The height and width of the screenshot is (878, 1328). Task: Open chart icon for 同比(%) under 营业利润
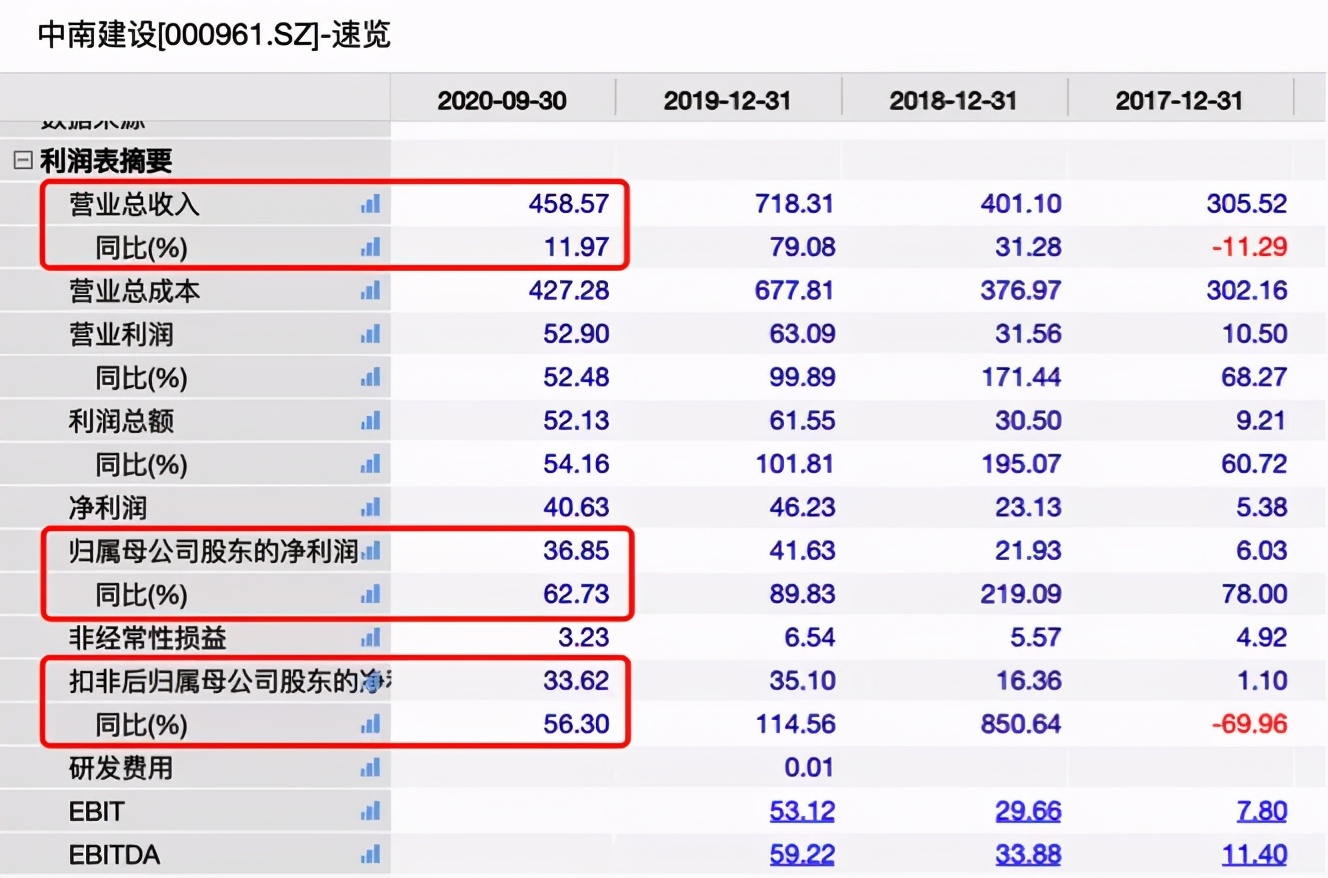click(371, 378)
